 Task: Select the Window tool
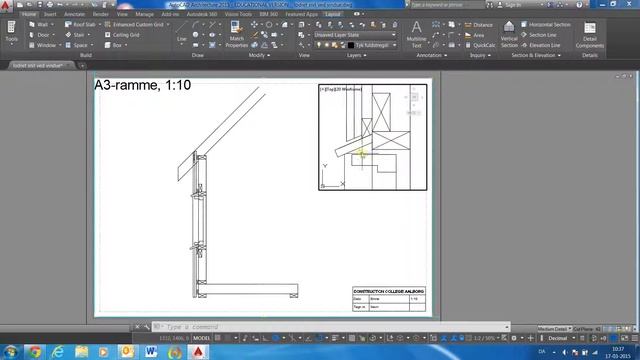(42, 45)
